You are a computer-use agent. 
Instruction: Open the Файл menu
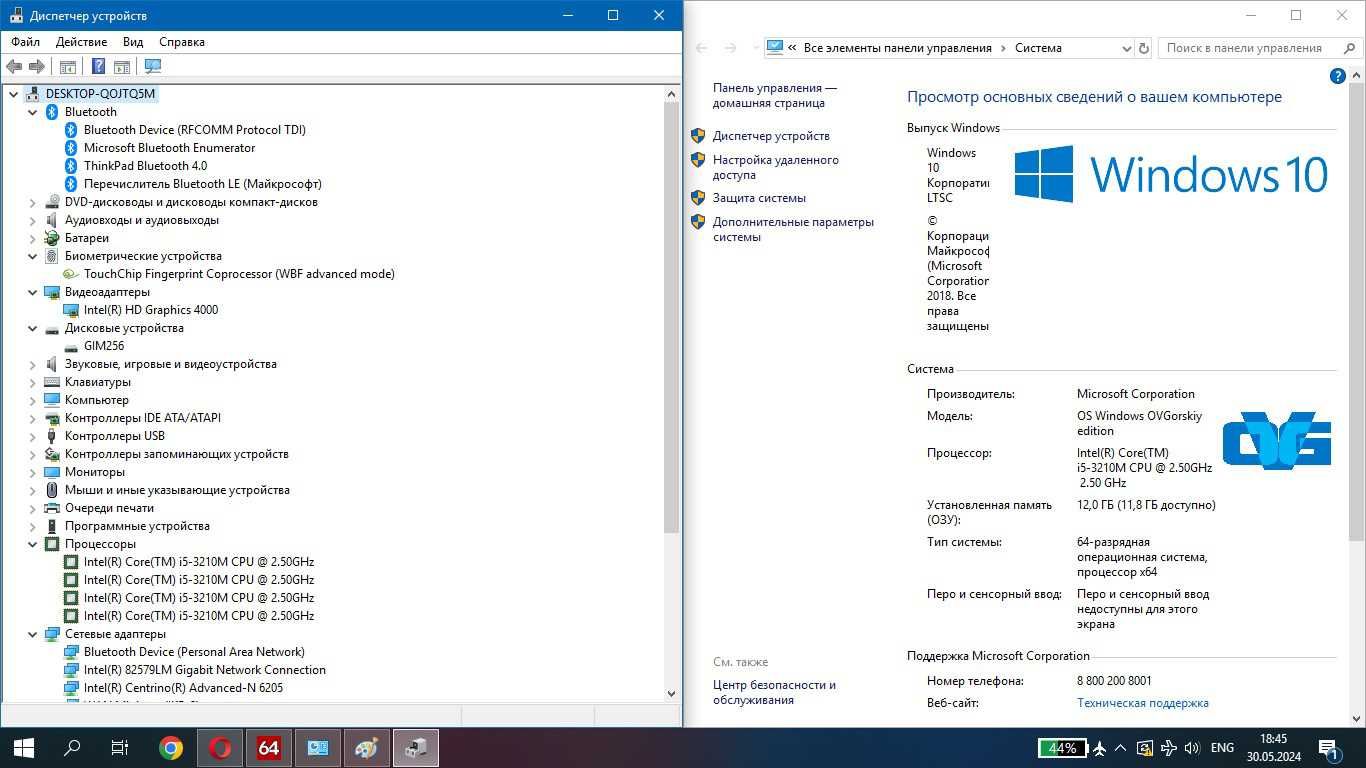(25, 42)
